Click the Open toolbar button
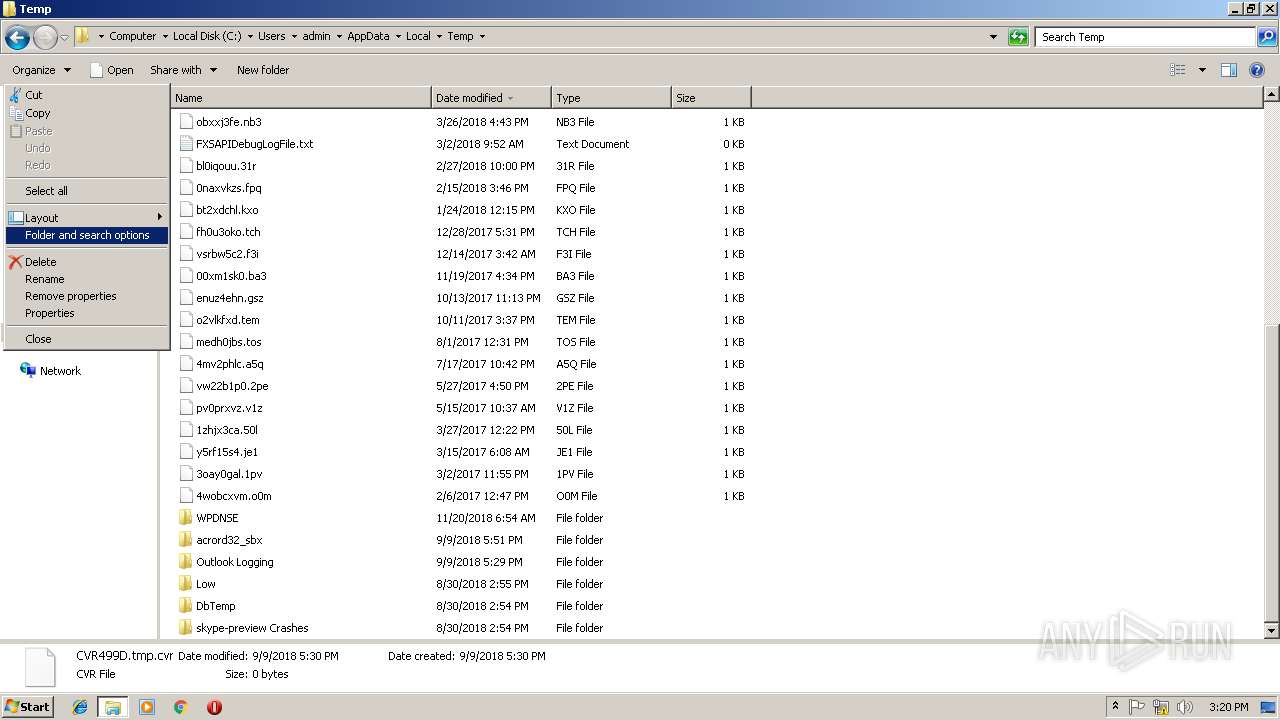 point(111,70)
